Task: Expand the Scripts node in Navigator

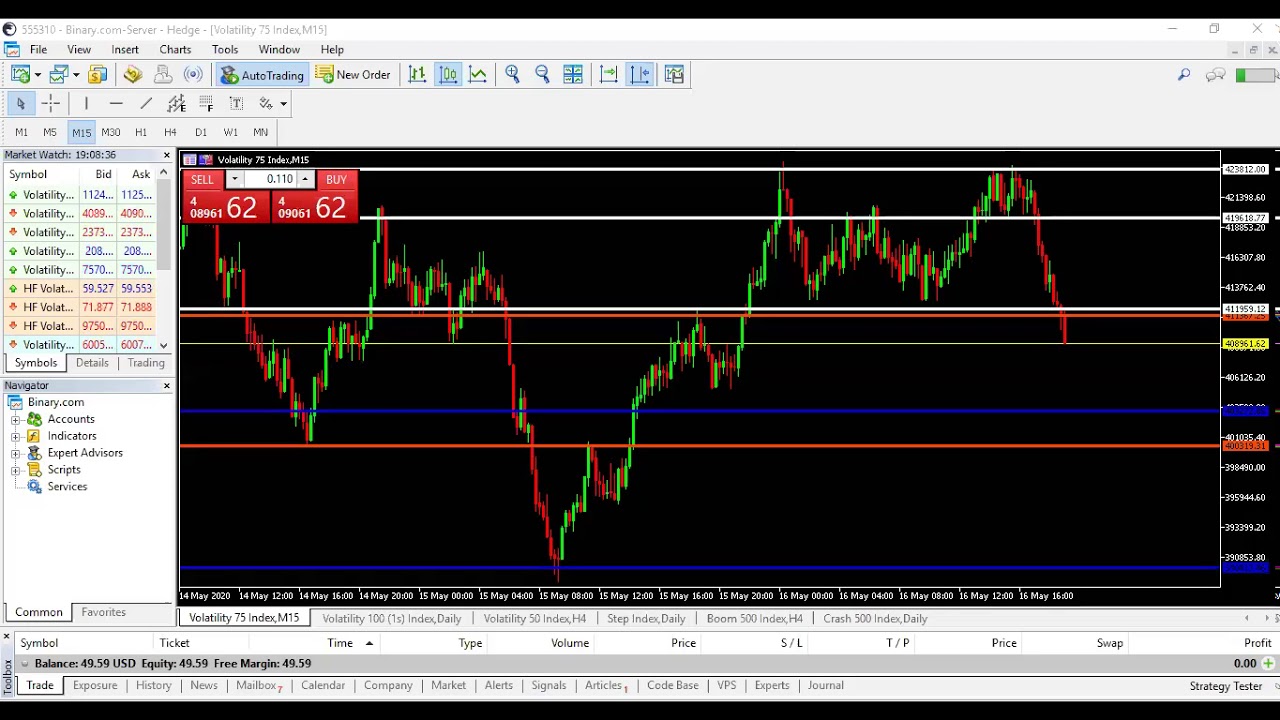Action: pos(15,470)
